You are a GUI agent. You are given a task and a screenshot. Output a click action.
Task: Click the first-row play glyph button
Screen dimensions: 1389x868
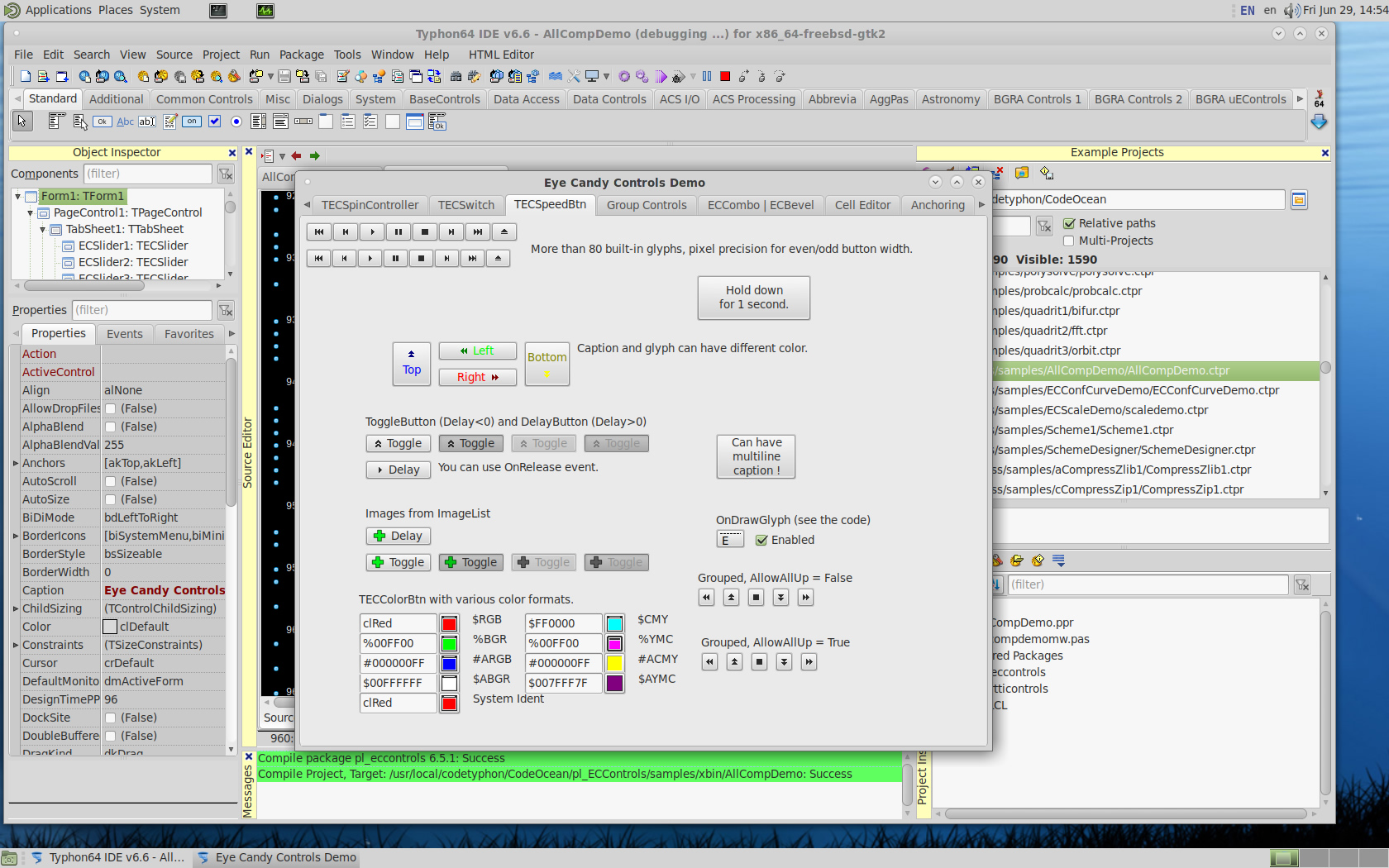372,231
